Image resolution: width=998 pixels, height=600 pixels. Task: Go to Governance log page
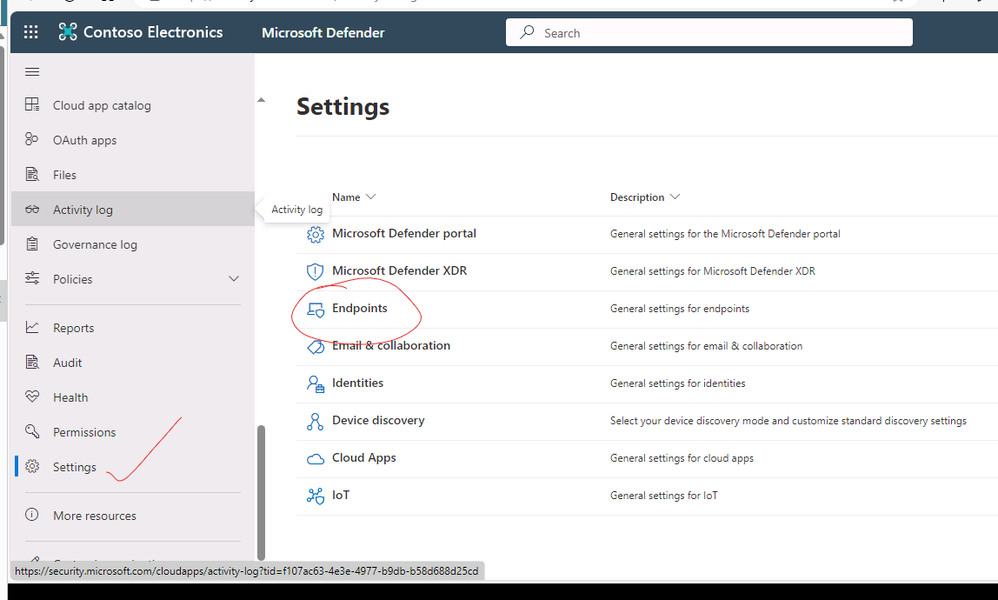95,244
